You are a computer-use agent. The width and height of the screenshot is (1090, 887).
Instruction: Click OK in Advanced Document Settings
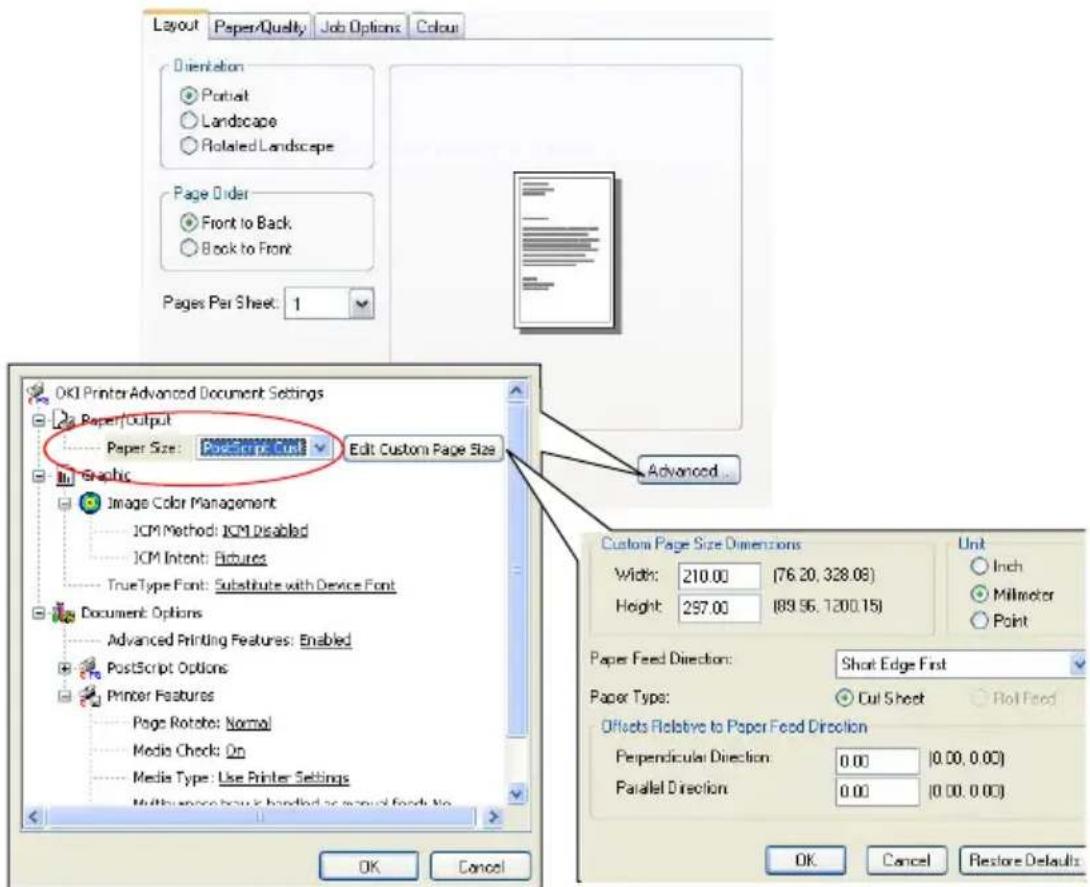(x=369, y=866)
